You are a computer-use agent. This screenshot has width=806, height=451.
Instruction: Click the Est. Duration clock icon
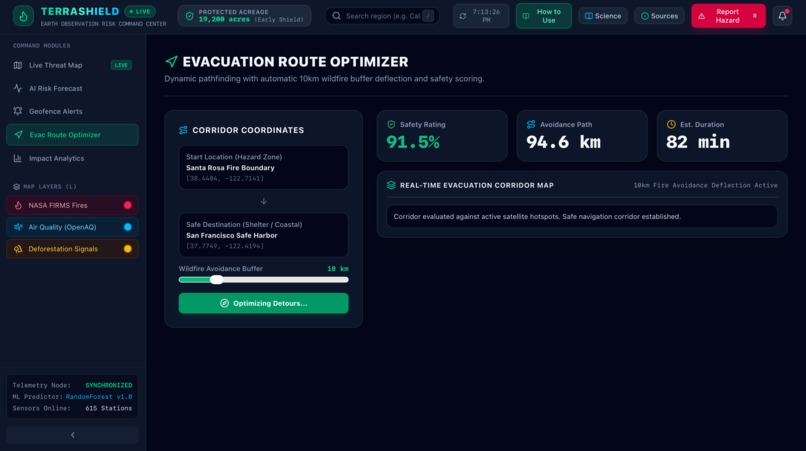pos(671,124)
